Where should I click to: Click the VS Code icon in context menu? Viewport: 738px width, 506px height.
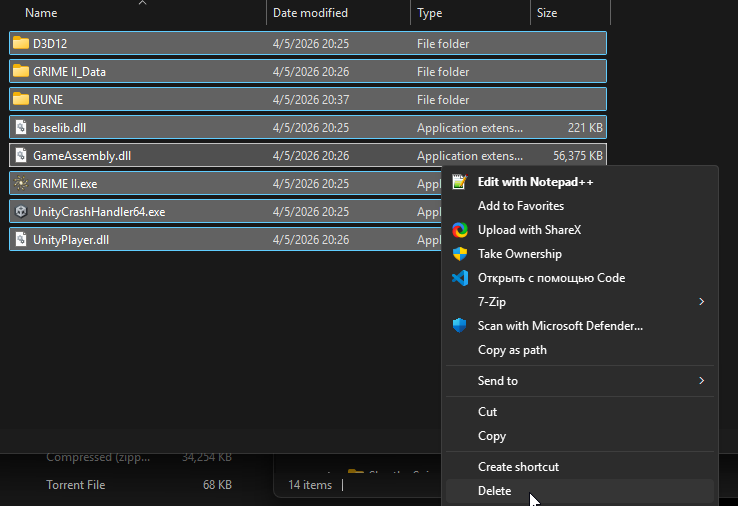point(460,278)
